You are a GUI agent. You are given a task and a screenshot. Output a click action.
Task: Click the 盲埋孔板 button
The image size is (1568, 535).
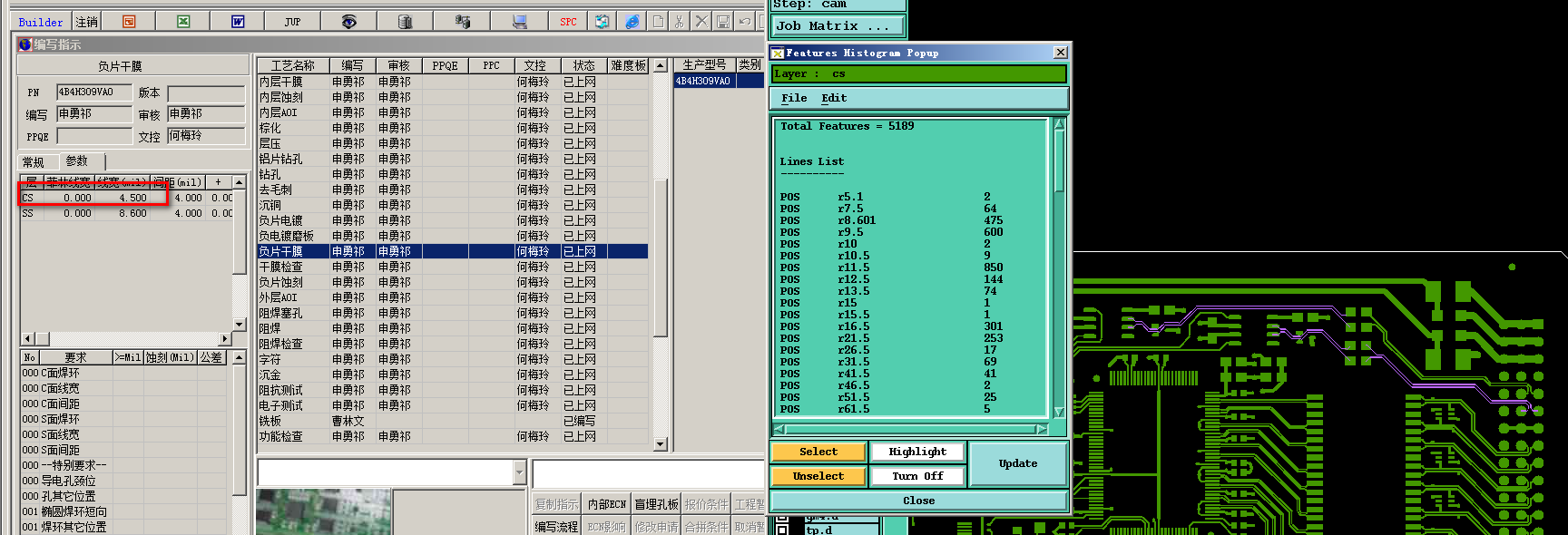point(656,504)
